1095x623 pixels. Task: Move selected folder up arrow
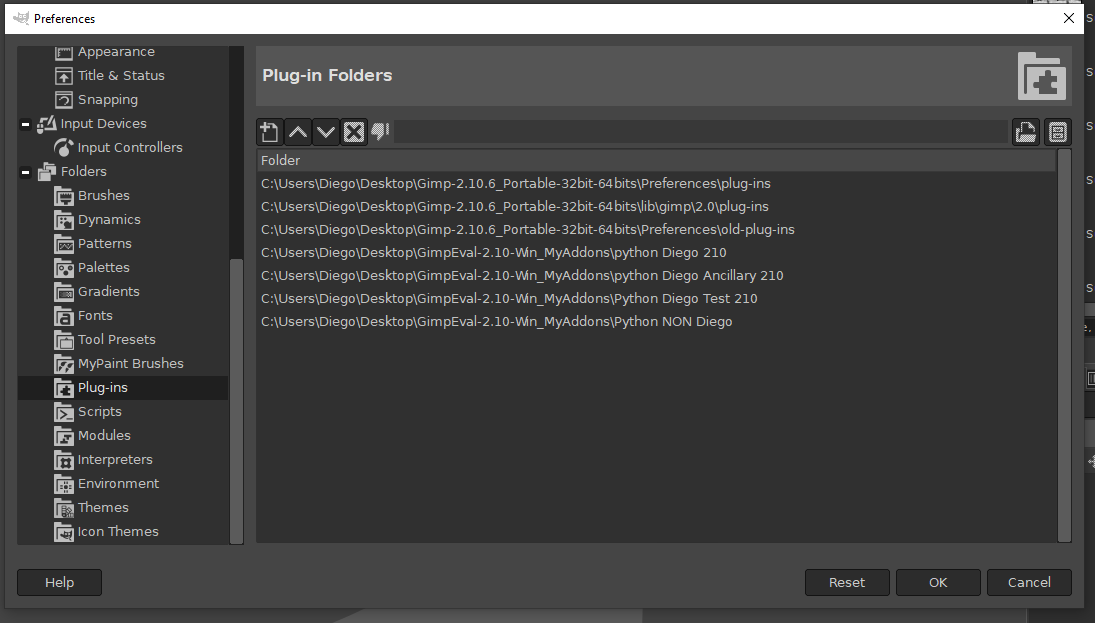click(x=298, y=132)
